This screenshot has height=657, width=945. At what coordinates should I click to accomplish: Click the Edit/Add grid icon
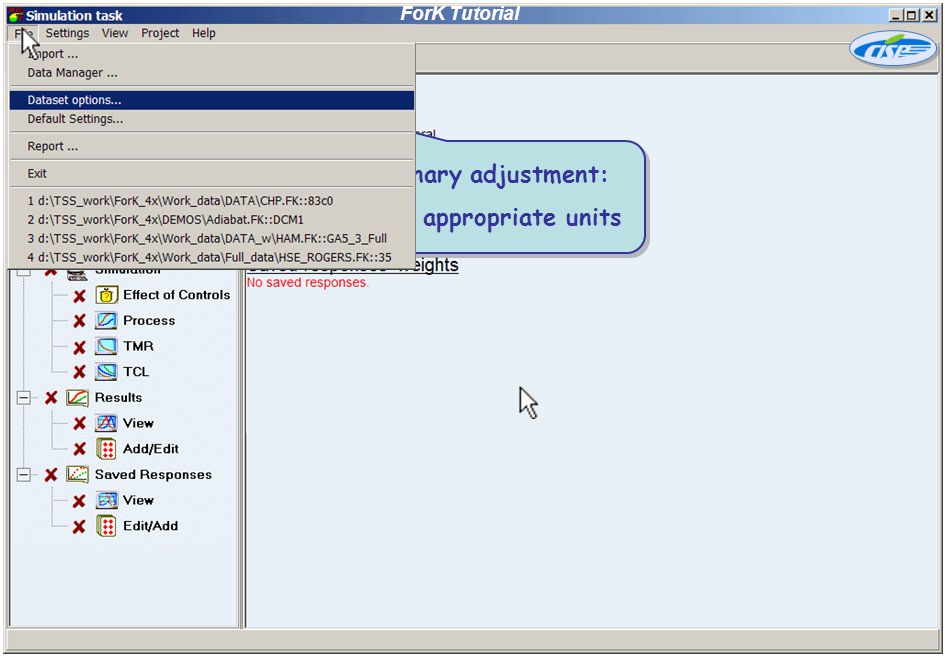point(107,526)
